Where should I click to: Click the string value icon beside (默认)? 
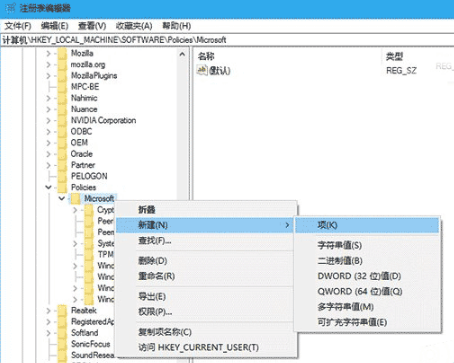click(x=202, y=70)
